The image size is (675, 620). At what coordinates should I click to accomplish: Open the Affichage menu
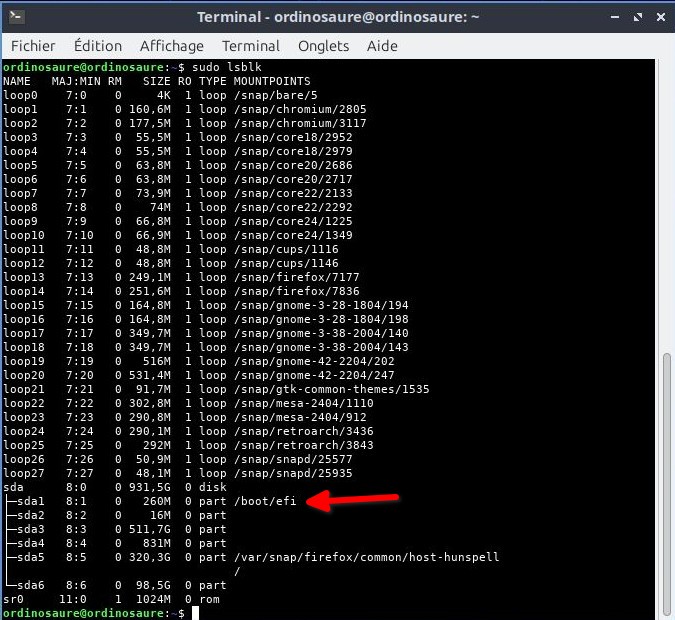[171, 46]
